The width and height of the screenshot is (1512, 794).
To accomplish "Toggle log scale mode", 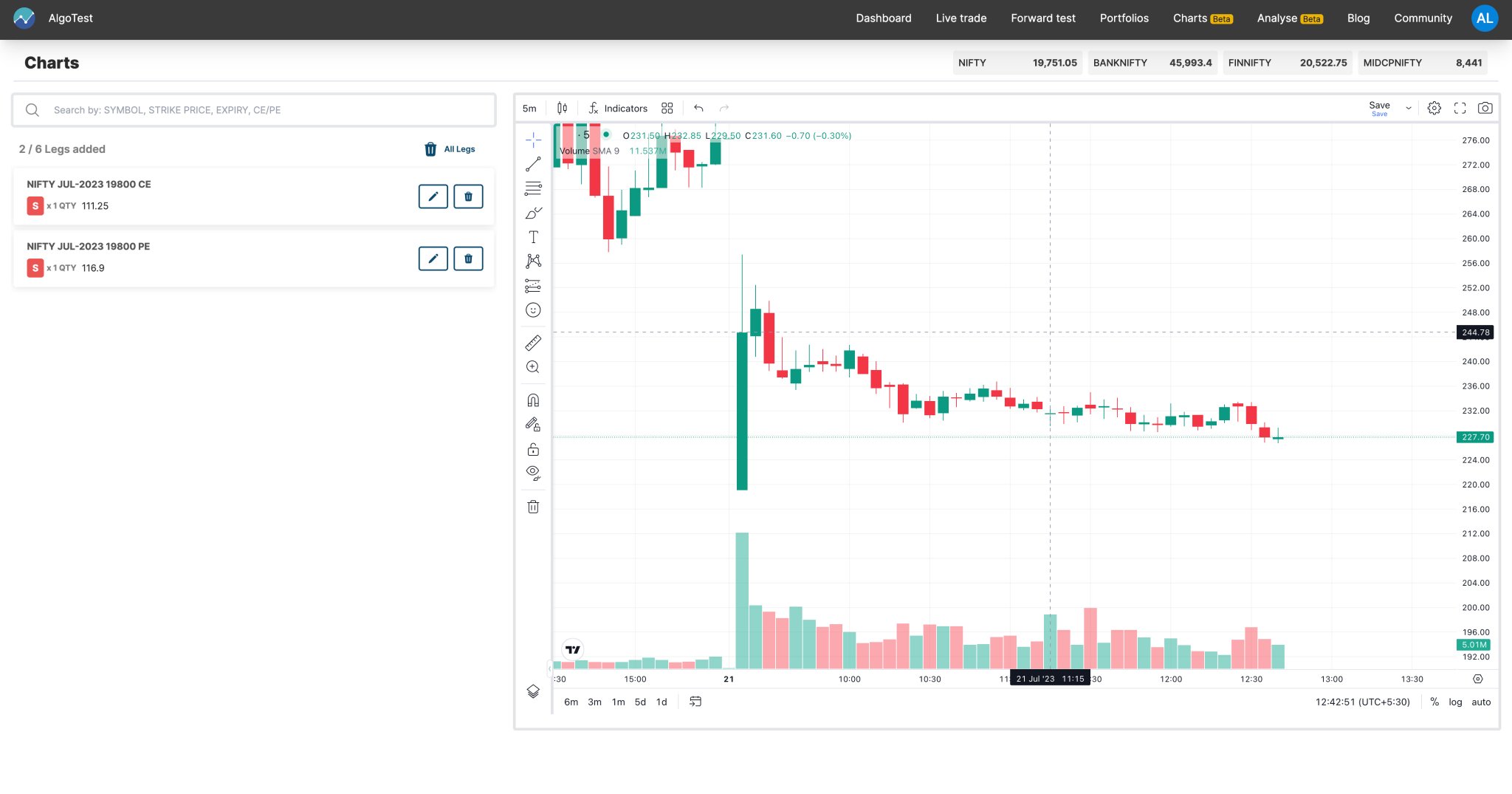I will pyautogui.click(x=1455, y=702).
